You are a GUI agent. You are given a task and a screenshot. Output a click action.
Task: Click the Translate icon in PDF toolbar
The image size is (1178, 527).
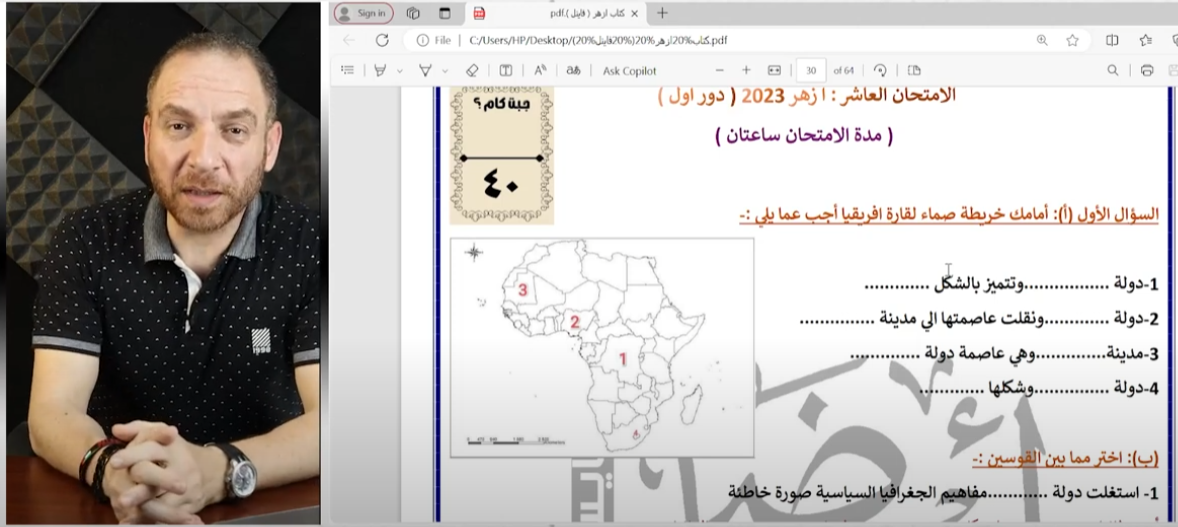(x=573, y=70)
